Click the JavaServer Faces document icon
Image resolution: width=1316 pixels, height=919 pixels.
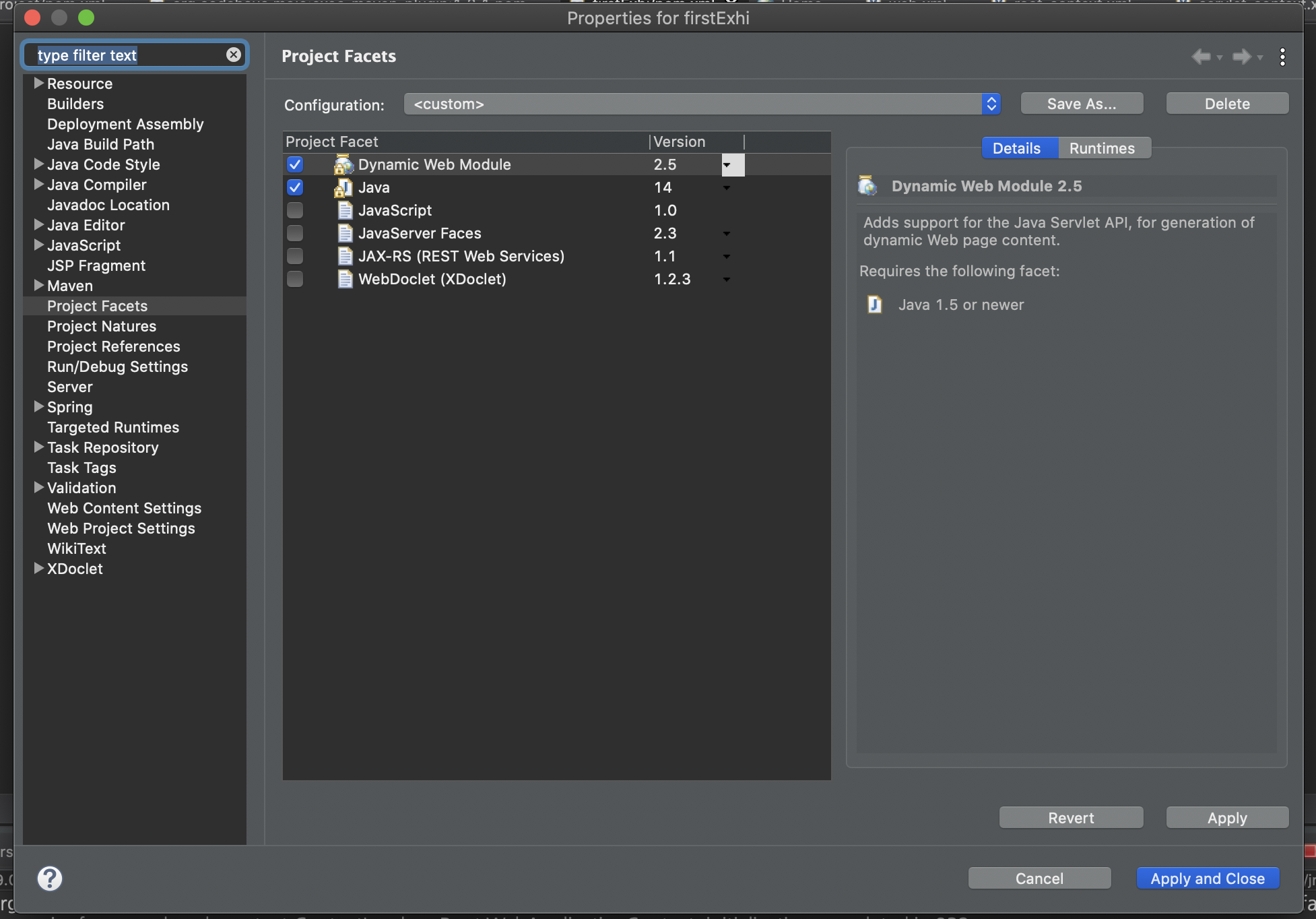click(x=345, y=233)
